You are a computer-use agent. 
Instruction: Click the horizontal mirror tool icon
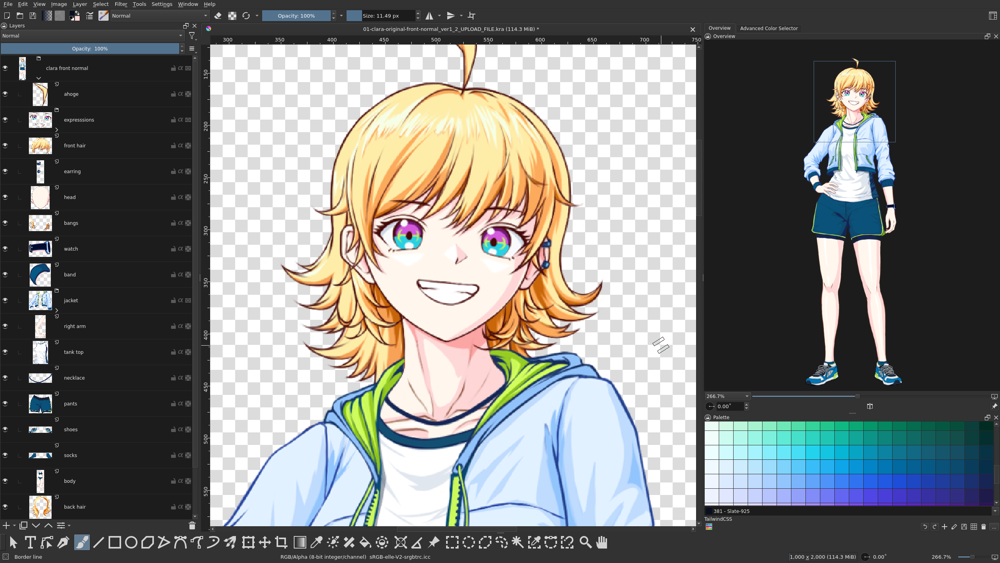coord(430,16)
